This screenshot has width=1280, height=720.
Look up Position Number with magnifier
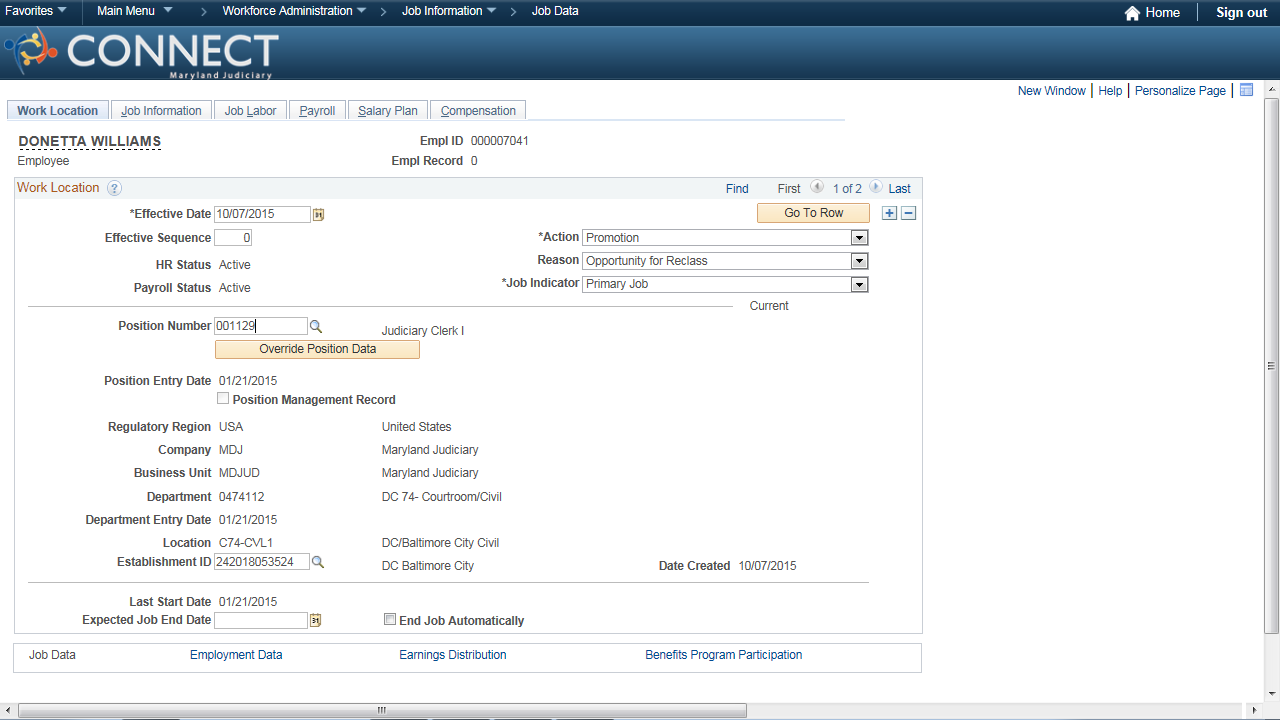coord(316,326)
